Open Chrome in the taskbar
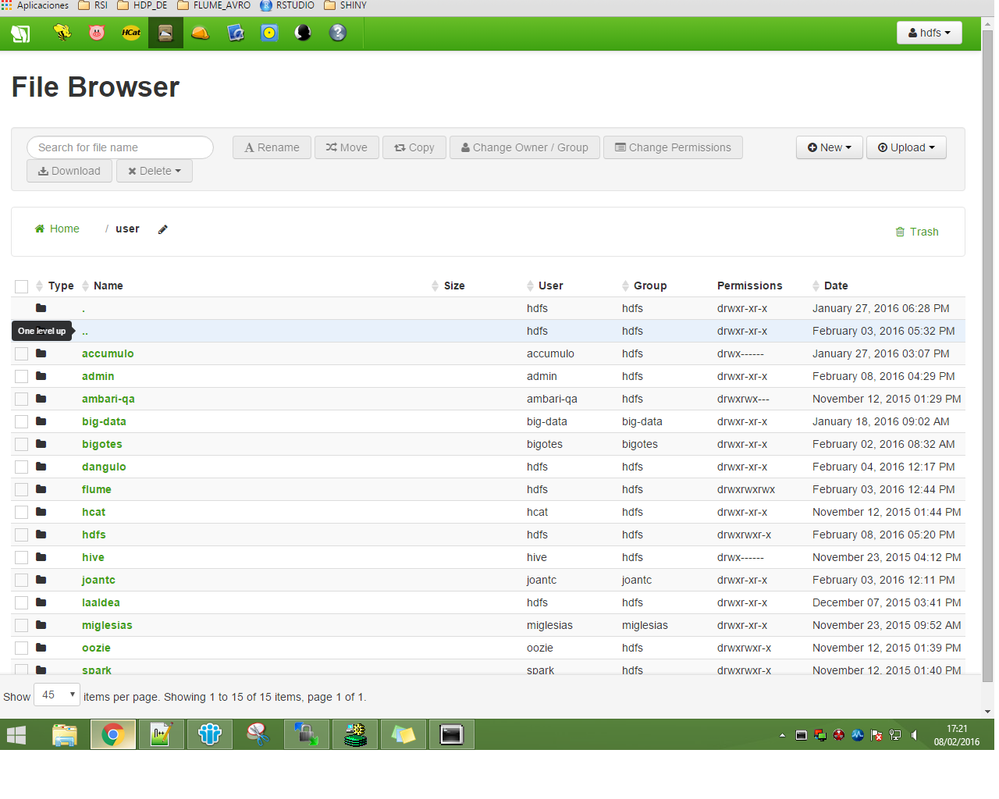This screenshot has width=999, height=799. tap(113, 735)
